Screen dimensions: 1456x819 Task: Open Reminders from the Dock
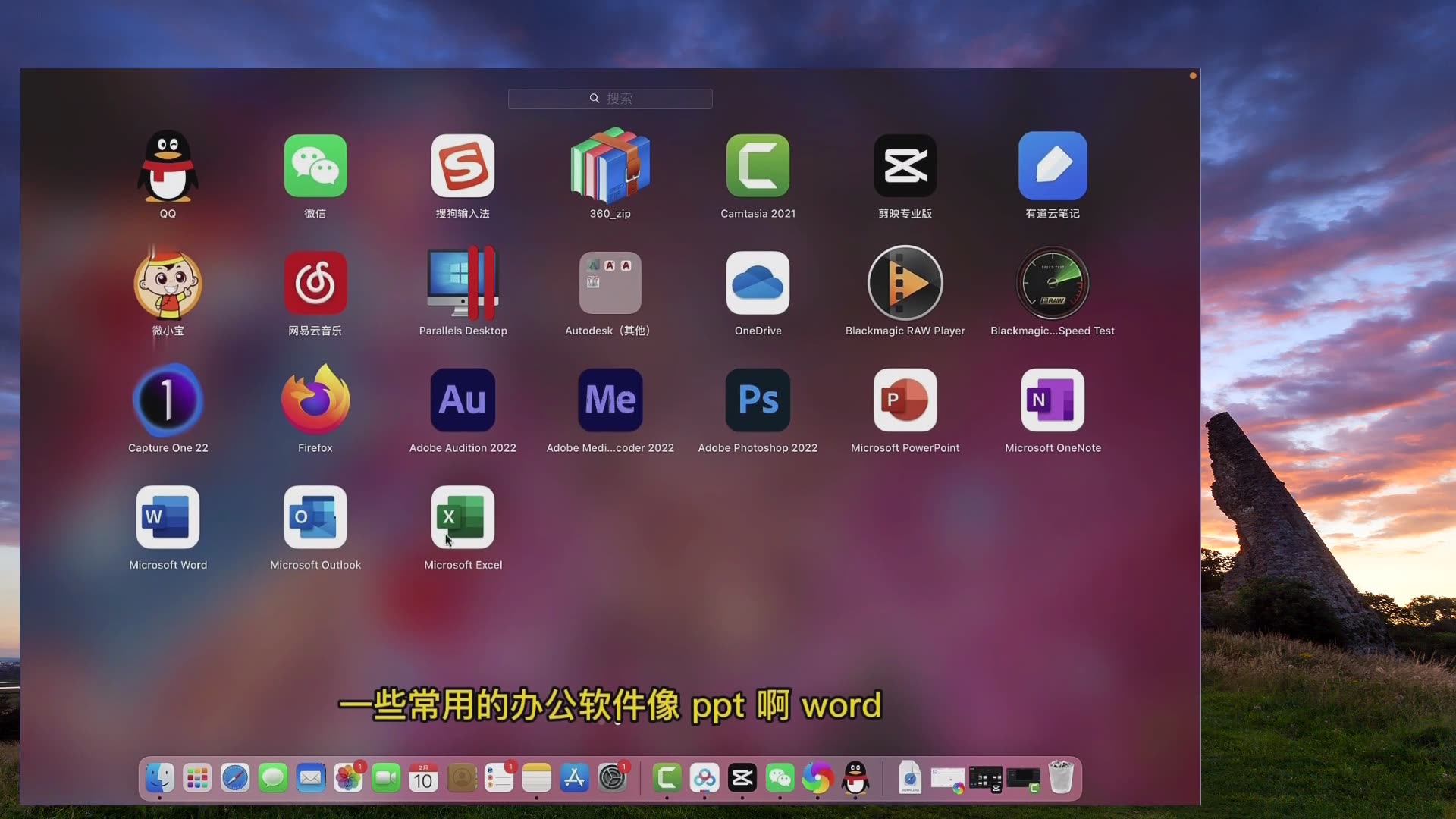(x=499, y=778)
